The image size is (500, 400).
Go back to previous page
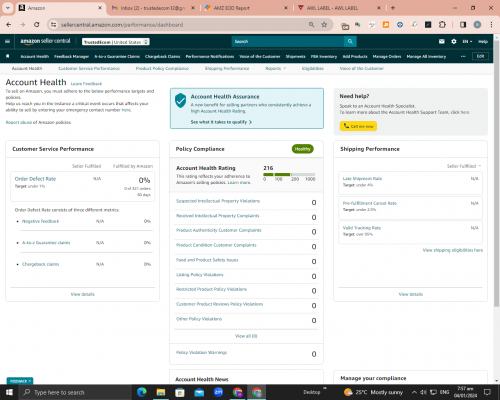click(x=9, y=25)
